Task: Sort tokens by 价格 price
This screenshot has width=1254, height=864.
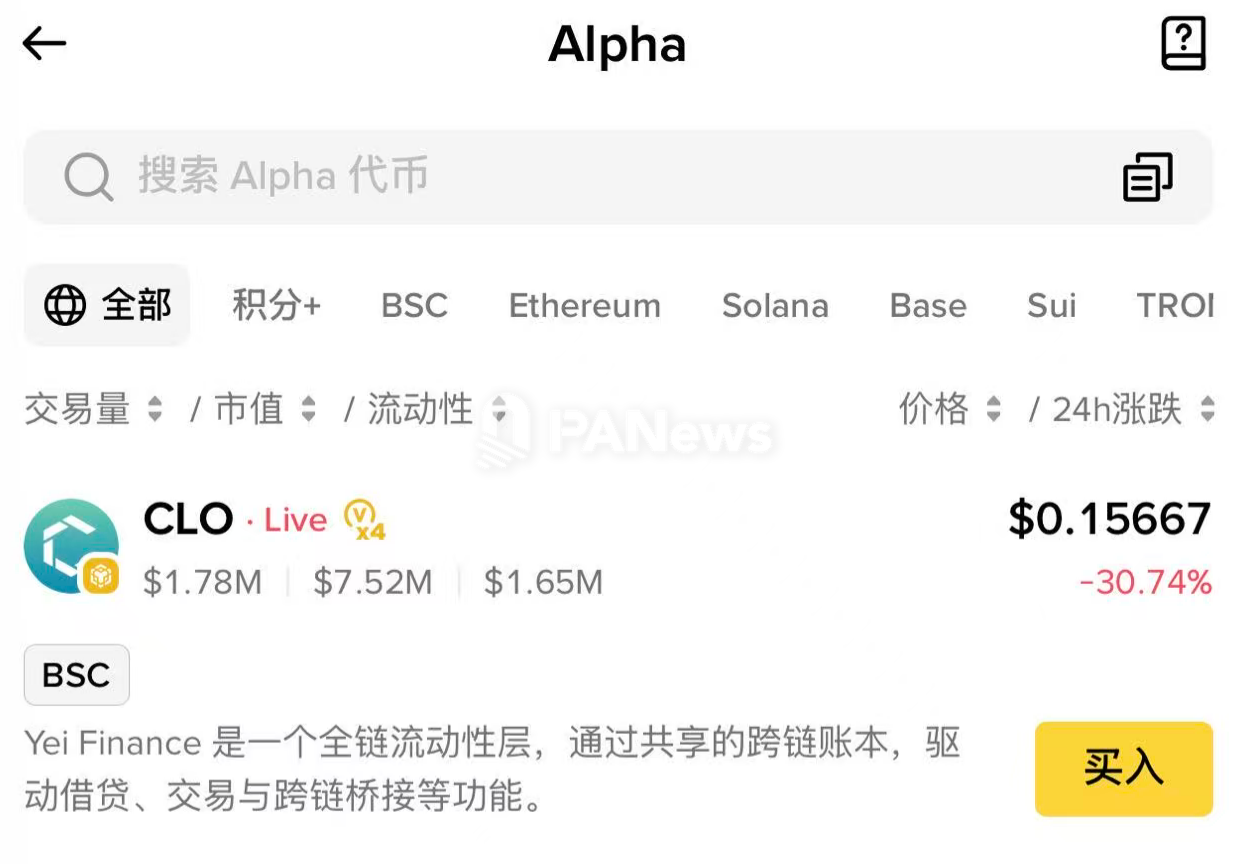Action: click(x=949, y=409)
